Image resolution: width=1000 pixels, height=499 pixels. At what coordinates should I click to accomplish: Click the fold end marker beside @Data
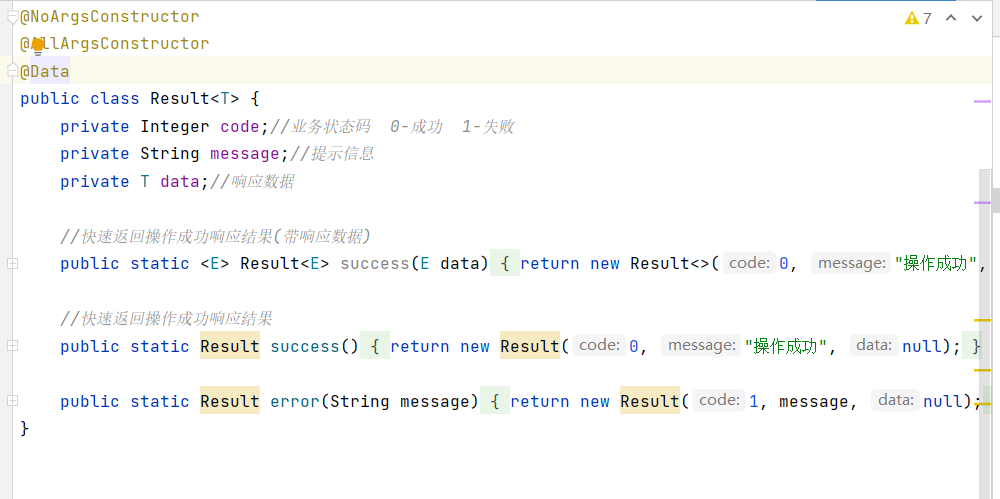(12, 71)
